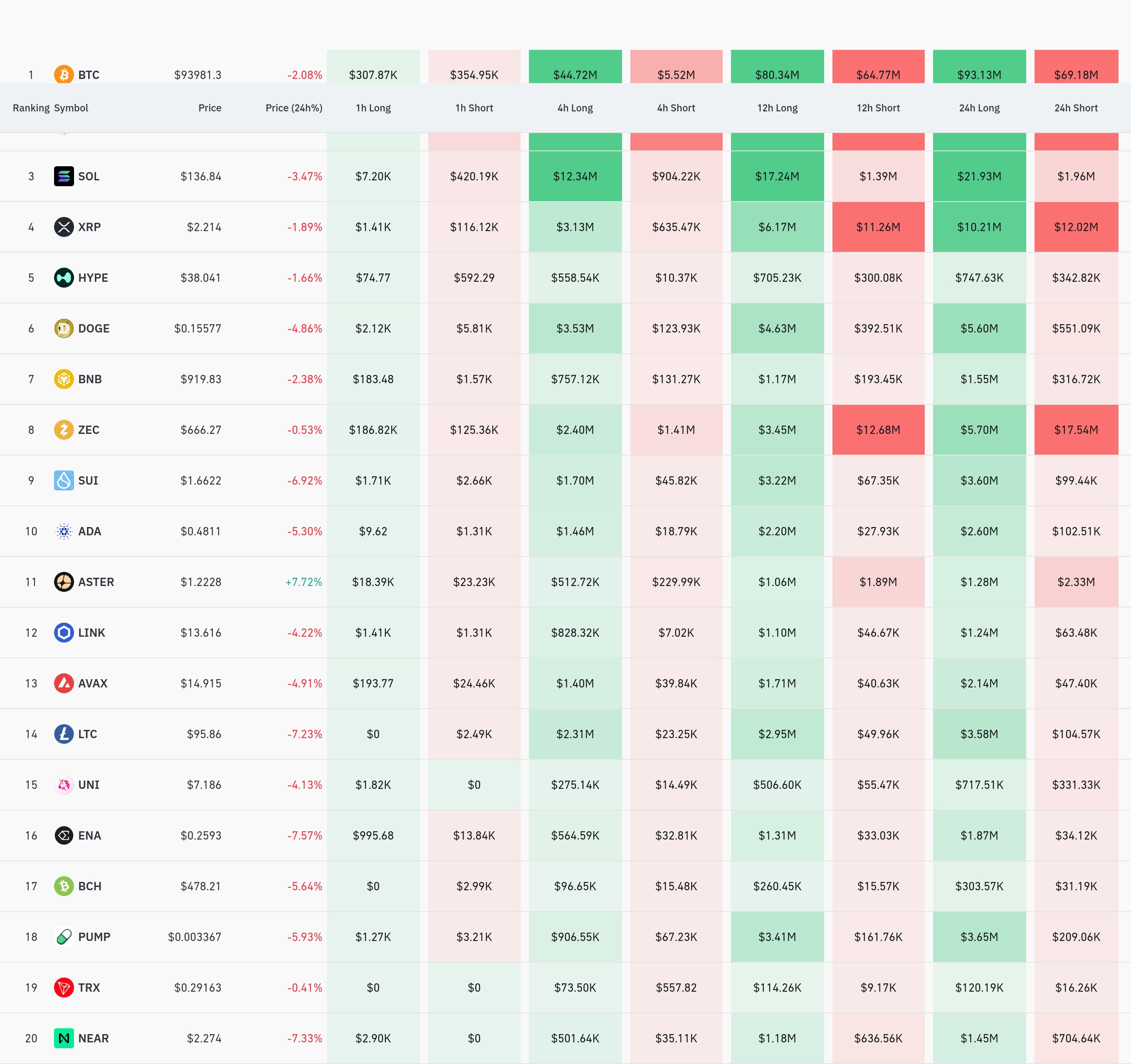Viewport: 1131px width, 1064px height.
Task: Sort by the 12h Short column header
Action: 878,108
